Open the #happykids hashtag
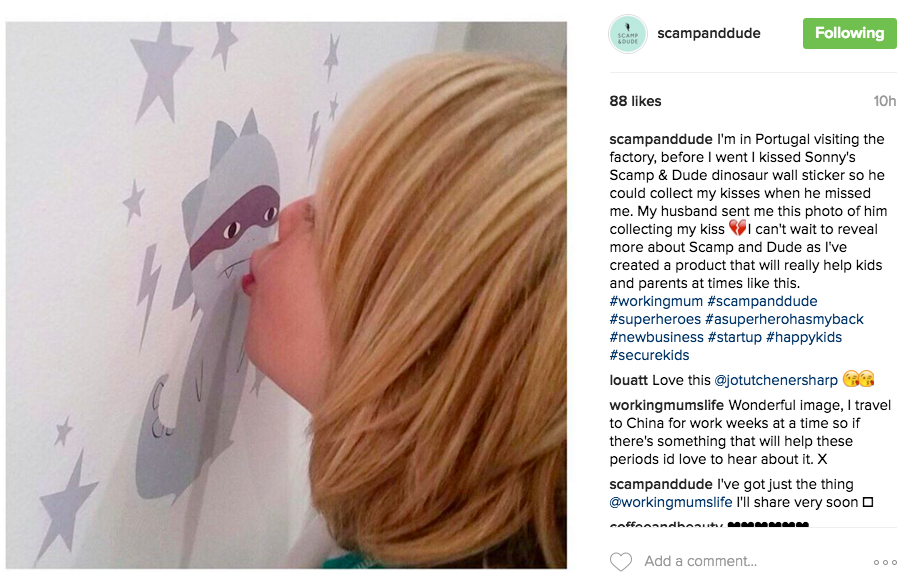 [804, 337]
